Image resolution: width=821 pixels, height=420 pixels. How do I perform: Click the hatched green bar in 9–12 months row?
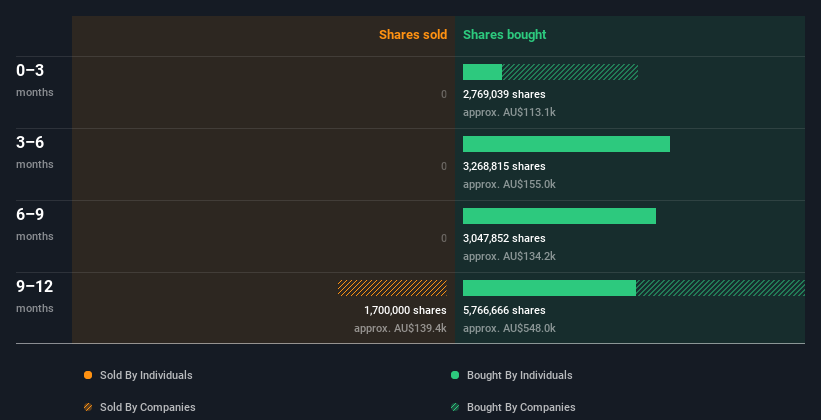pyautogui.click(x=720, y=288)
